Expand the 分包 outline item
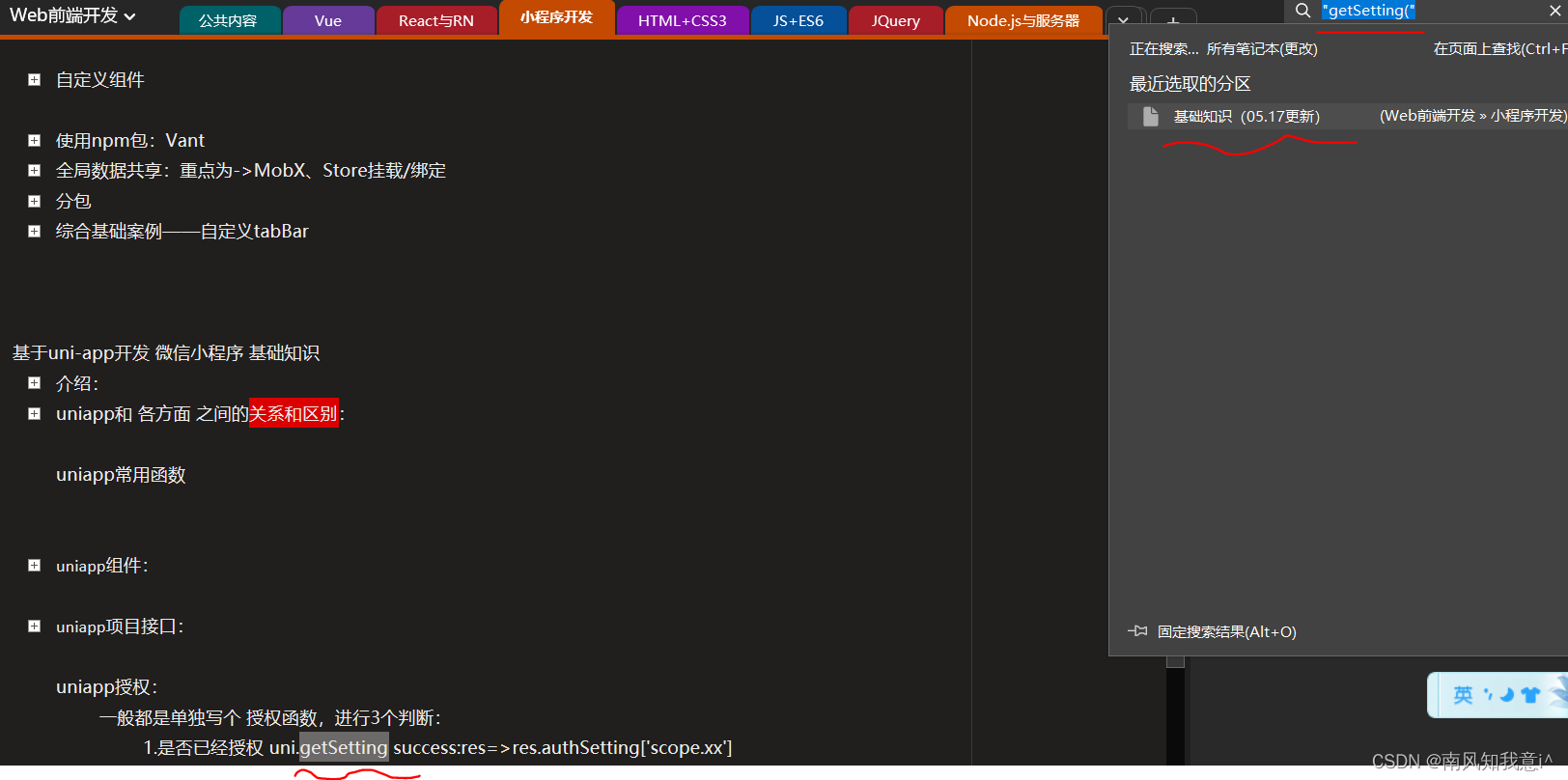Image resolution: width=1568 pixels, height=780 pixels. tap(35, 202)
